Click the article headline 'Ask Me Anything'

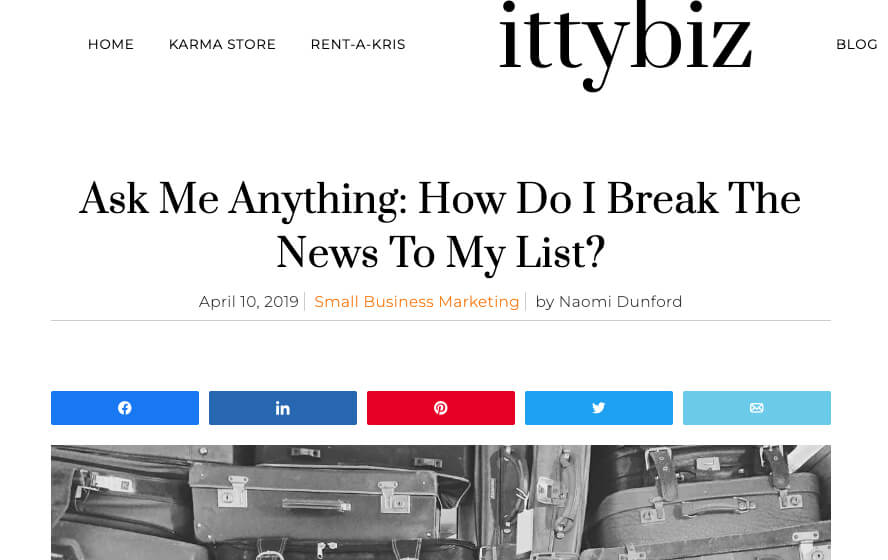click(440, 200)
